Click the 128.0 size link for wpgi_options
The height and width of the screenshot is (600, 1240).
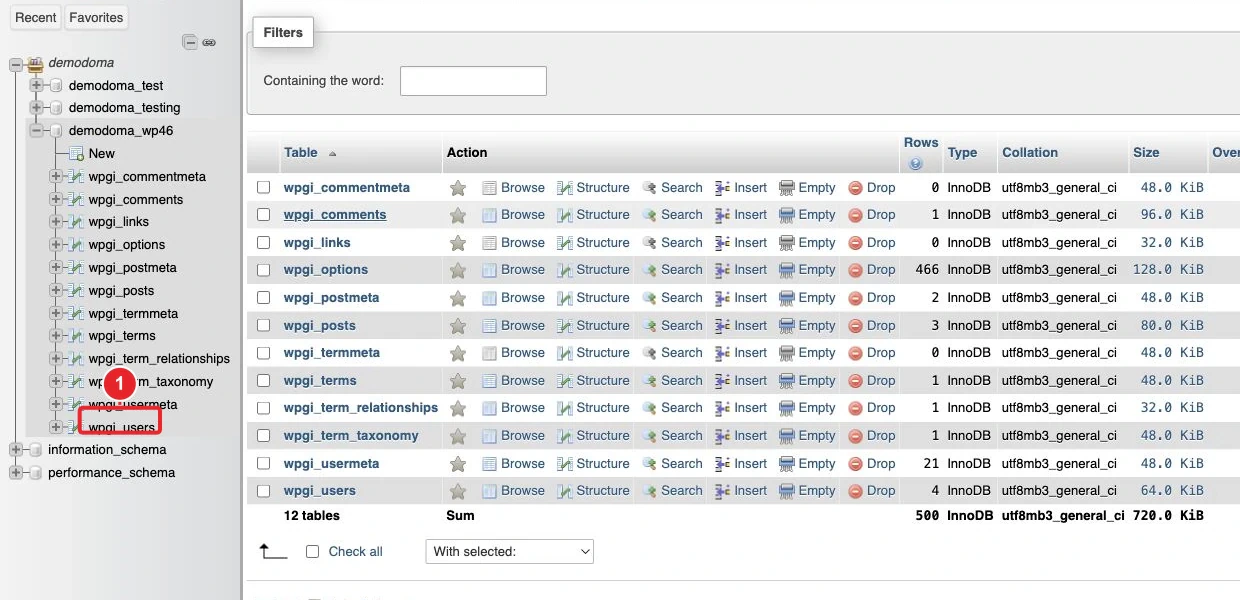point(1168,270)
